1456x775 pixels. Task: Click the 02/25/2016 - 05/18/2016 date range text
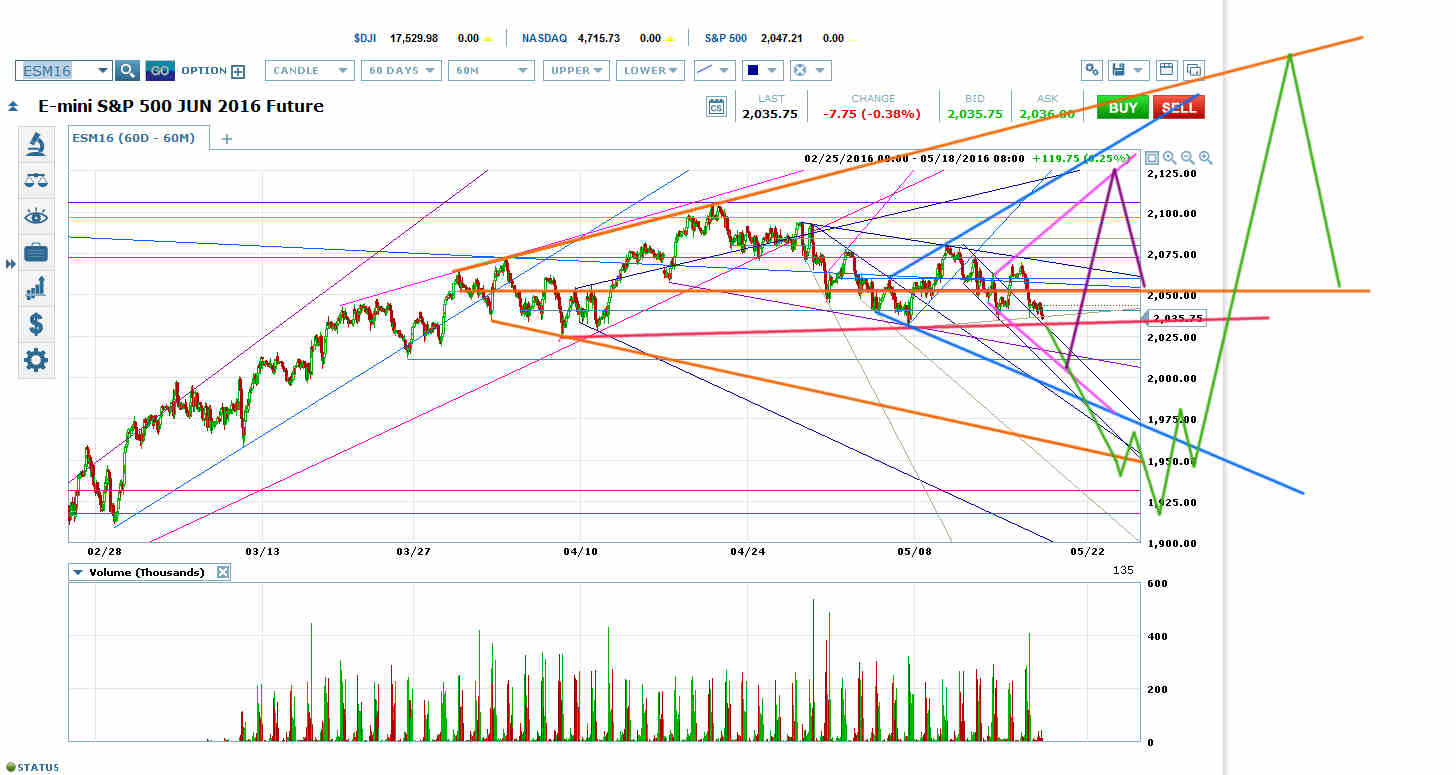(913, 158)
